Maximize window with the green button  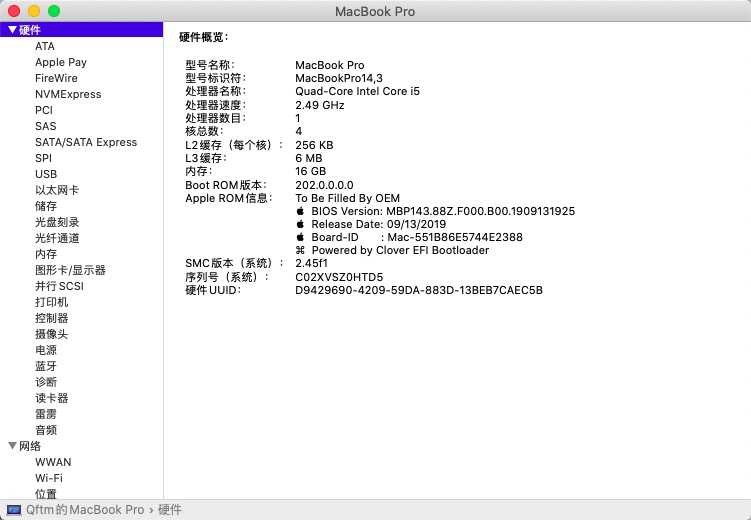click(54, 11)
